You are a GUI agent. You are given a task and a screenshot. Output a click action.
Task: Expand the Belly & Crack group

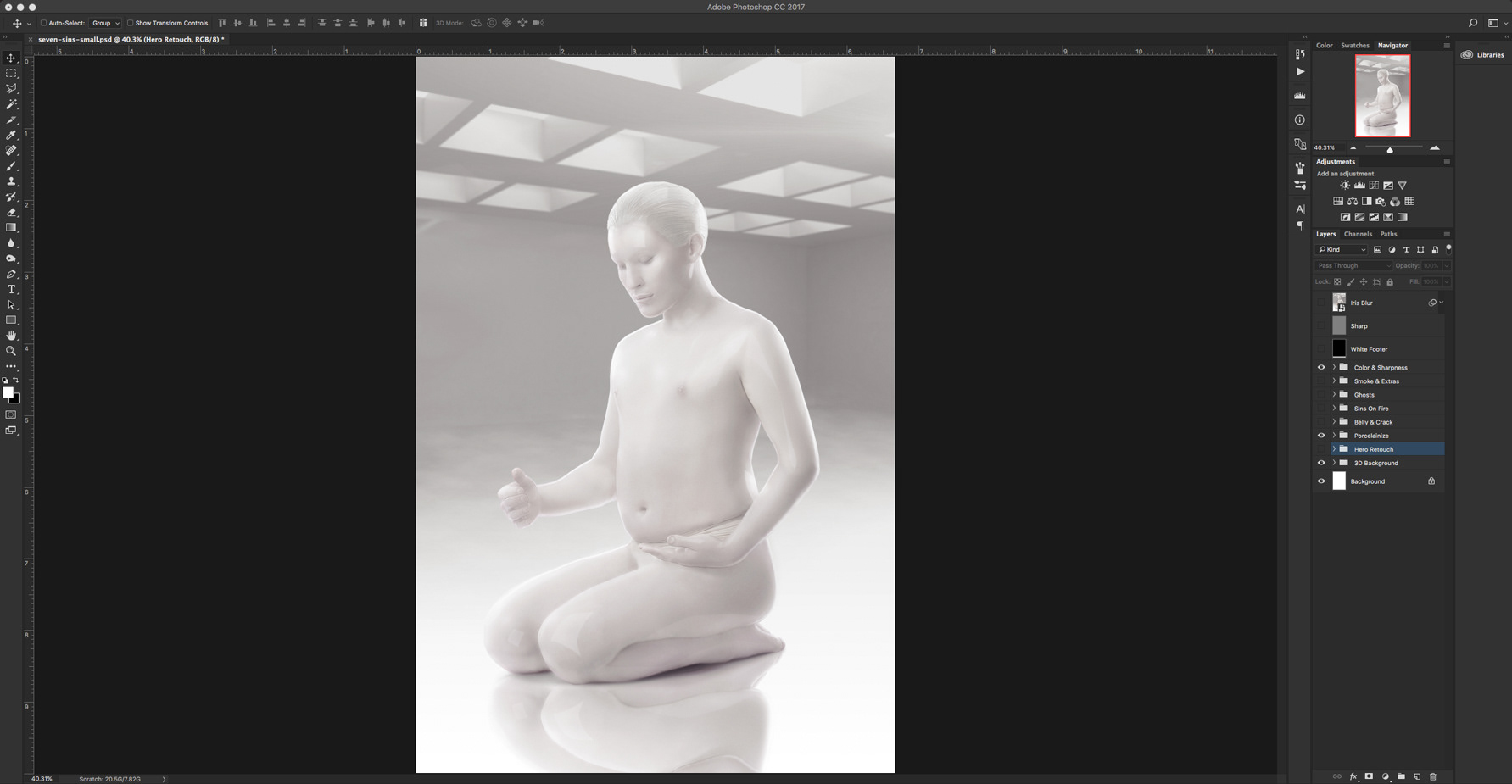(1334, 422)
